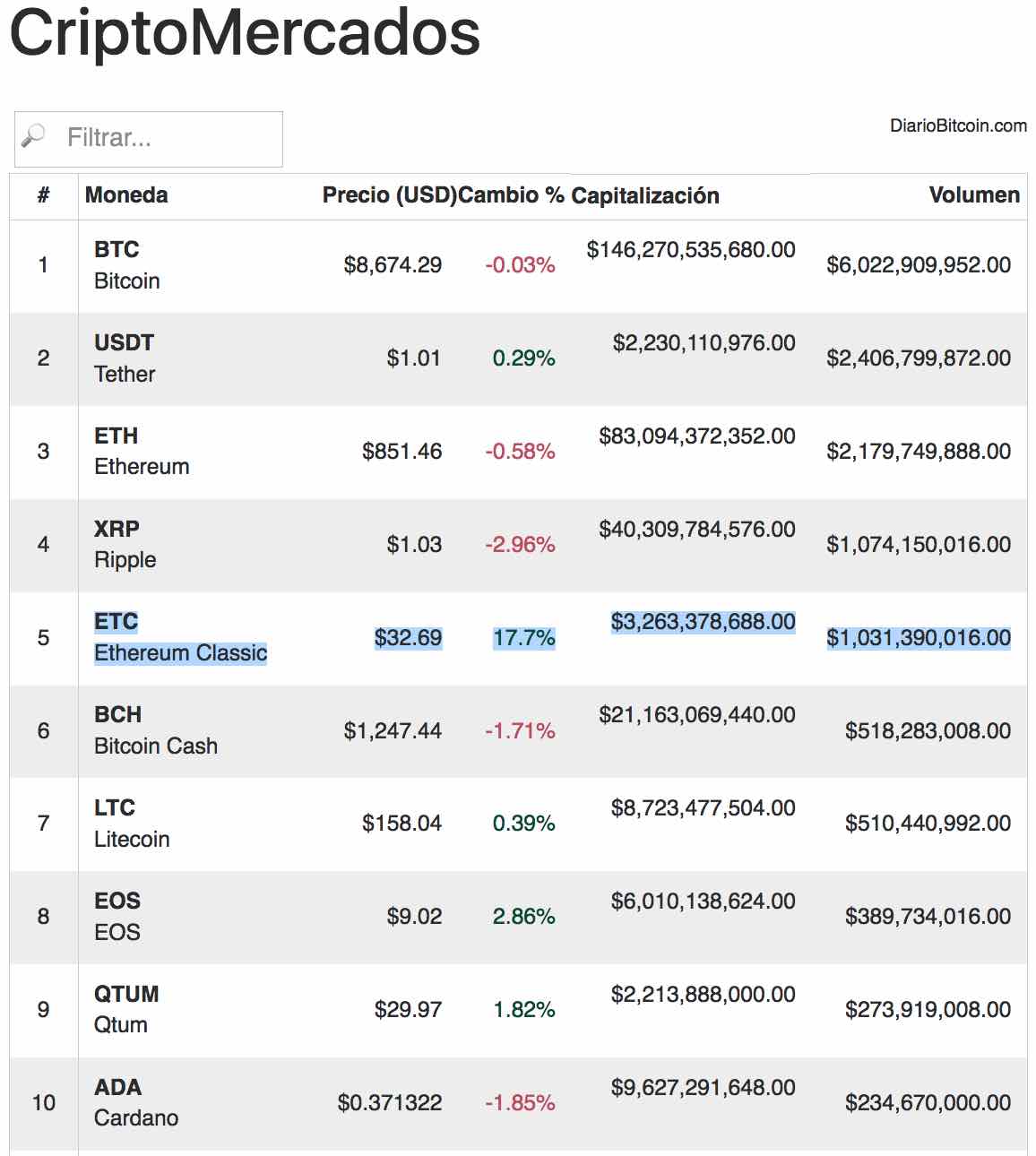Click the Ethereum coin name in row 3
This screenshot has width=1036, height=1156.
click(x=142, y=467)
